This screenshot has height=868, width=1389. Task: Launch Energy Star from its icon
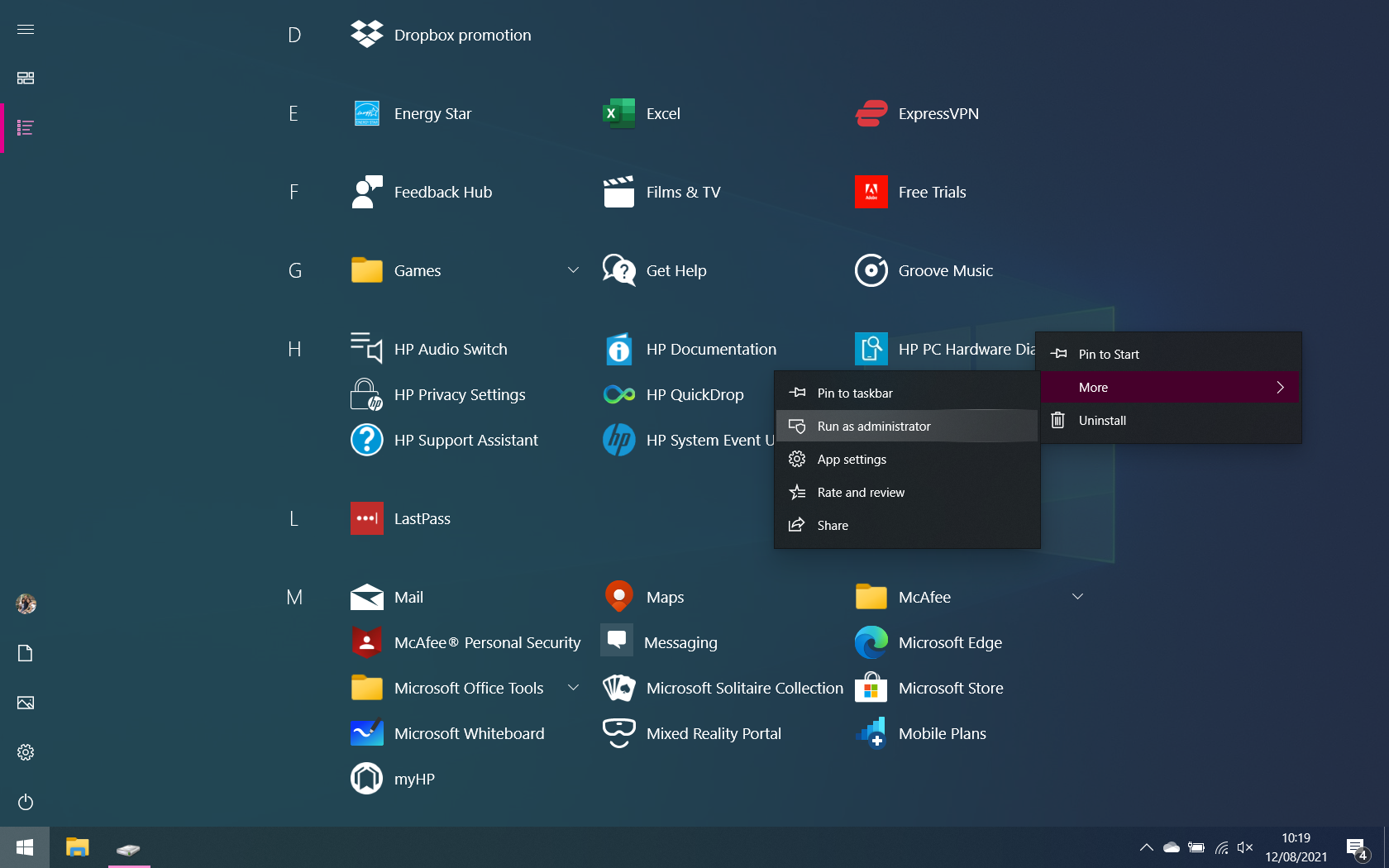[x=366, y=113]
